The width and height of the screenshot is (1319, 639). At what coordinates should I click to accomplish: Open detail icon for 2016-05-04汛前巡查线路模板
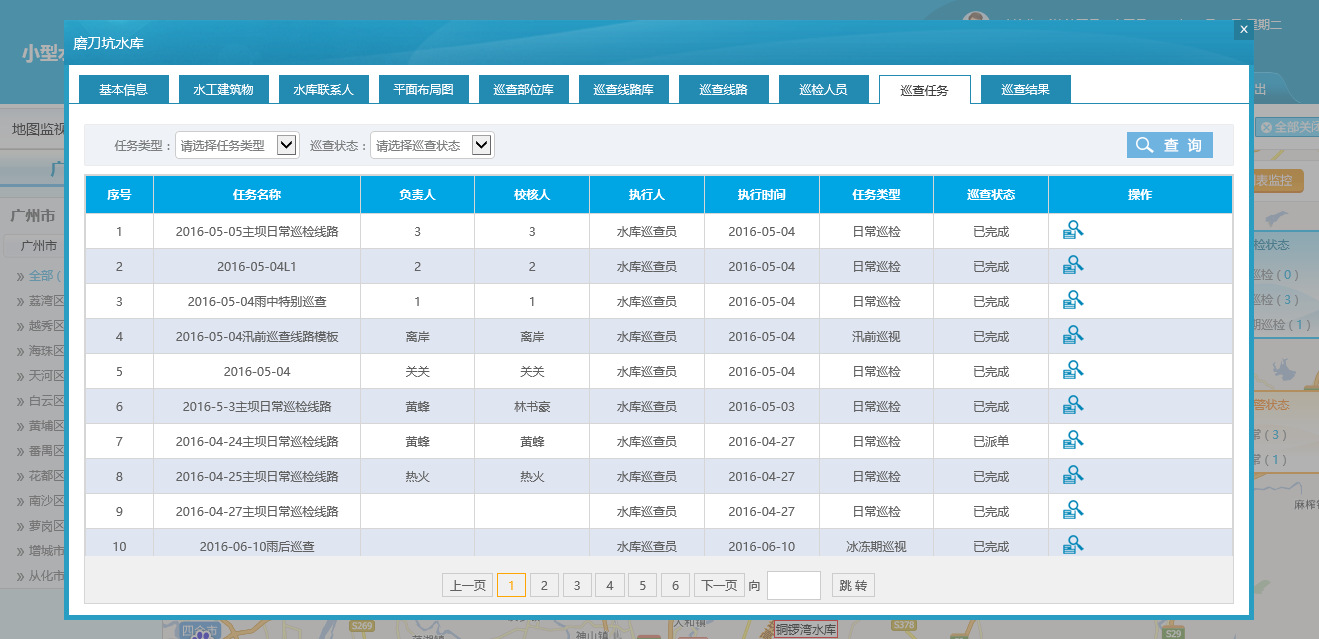[x=1073, y=336]
